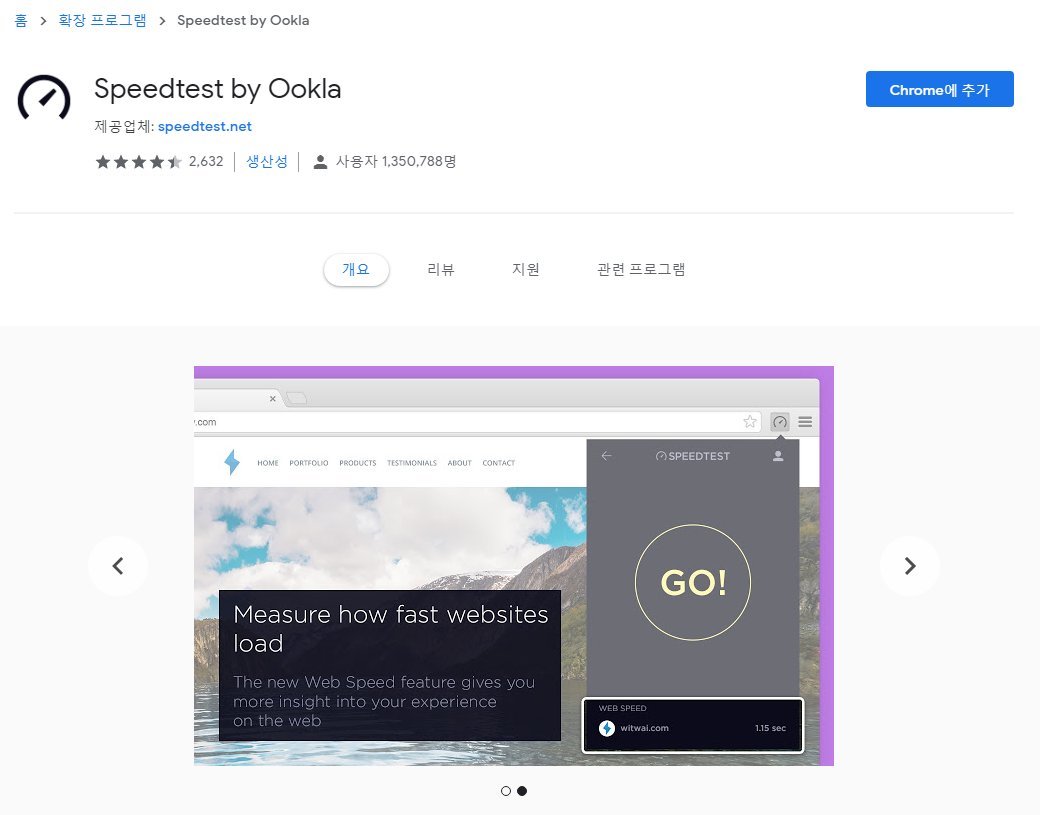Click the address bar in screenshot browser
This screenshot has width=1040, height=815.
coord(478,422)
